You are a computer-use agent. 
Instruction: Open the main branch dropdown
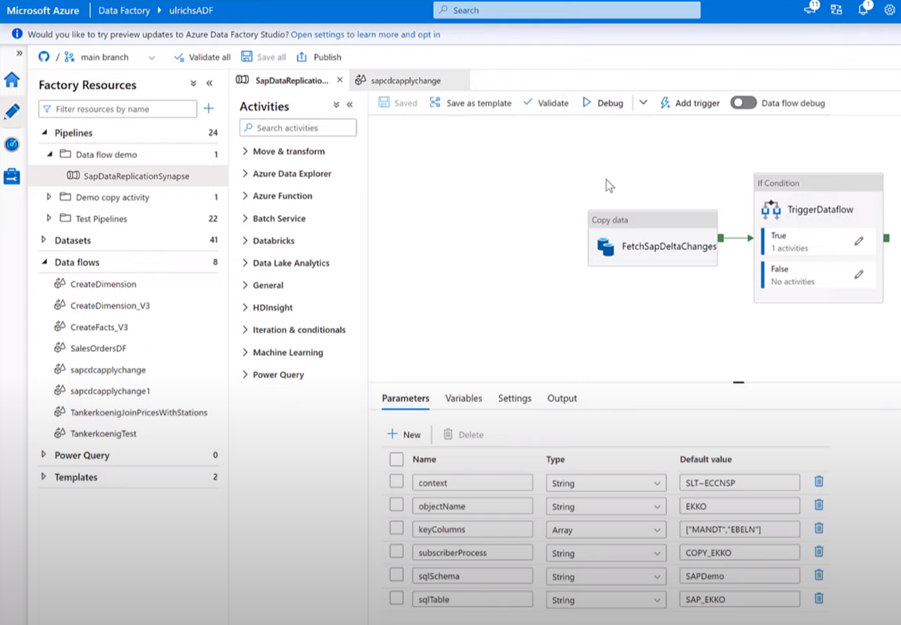[x=152, y=57]
